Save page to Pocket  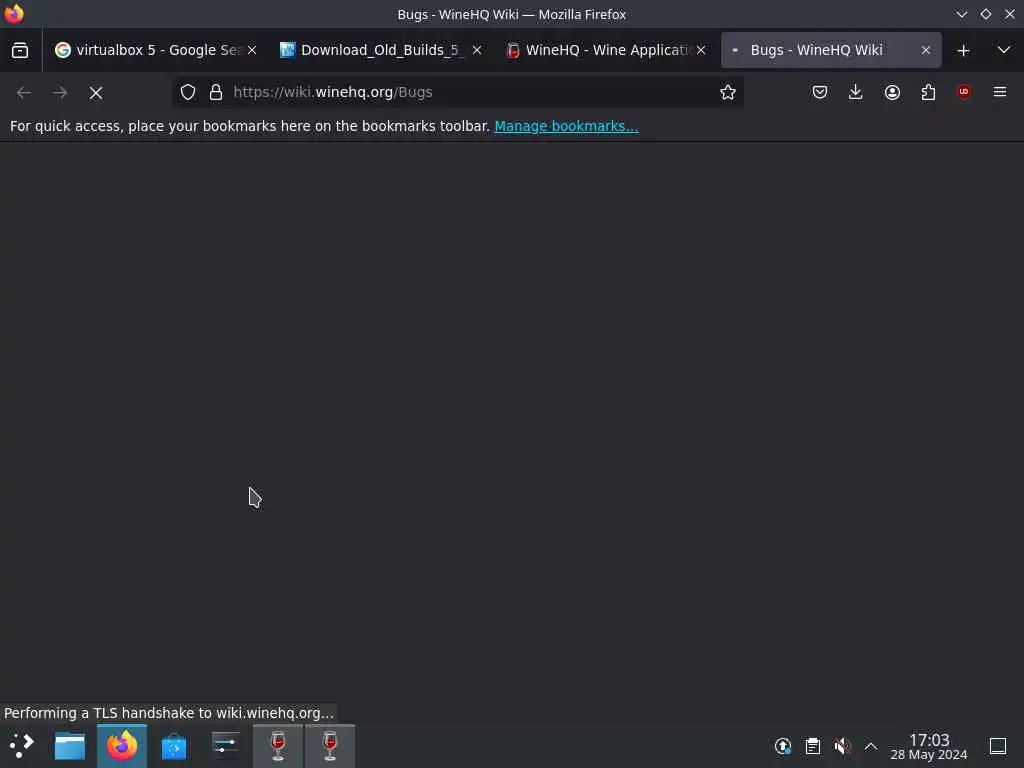[x=820, y=92]
